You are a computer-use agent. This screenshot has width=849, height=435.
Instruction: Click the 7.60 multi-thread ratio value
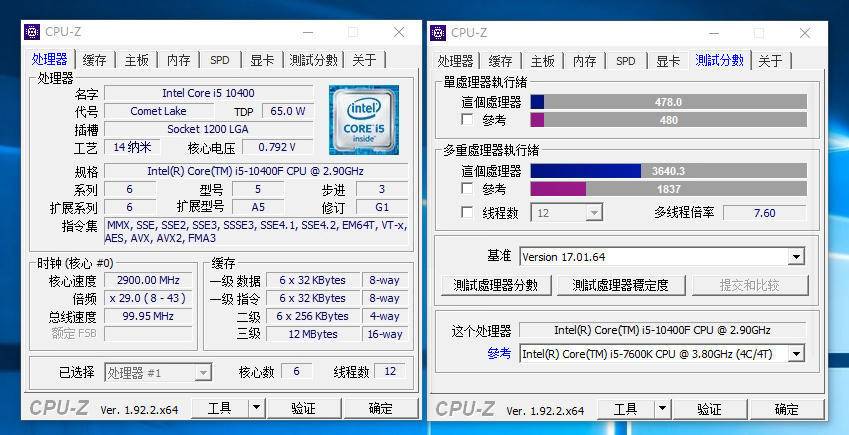click(x=765, y=213)
